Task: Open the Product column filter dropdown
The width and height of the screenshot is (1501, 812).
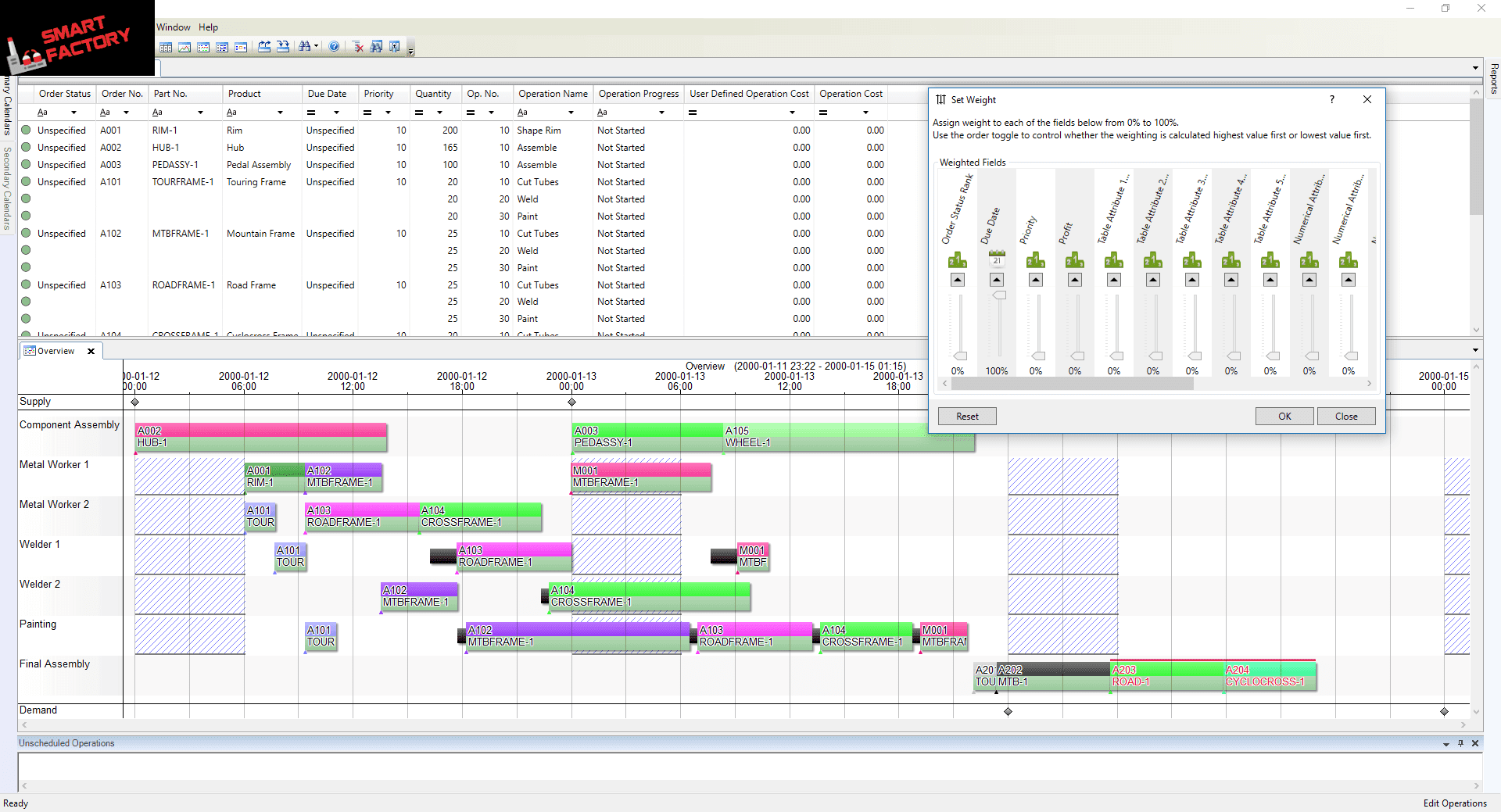Action: pos(280,113)
